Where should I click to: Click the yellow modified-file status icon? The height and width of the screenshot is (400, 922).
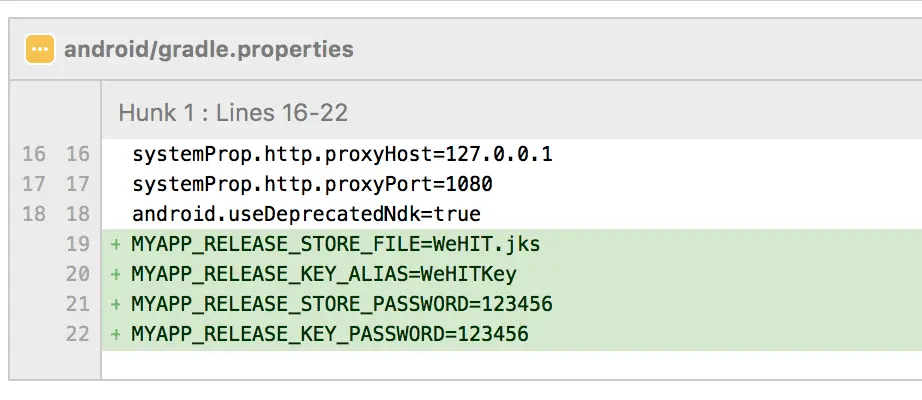click(x=40, y=49)
